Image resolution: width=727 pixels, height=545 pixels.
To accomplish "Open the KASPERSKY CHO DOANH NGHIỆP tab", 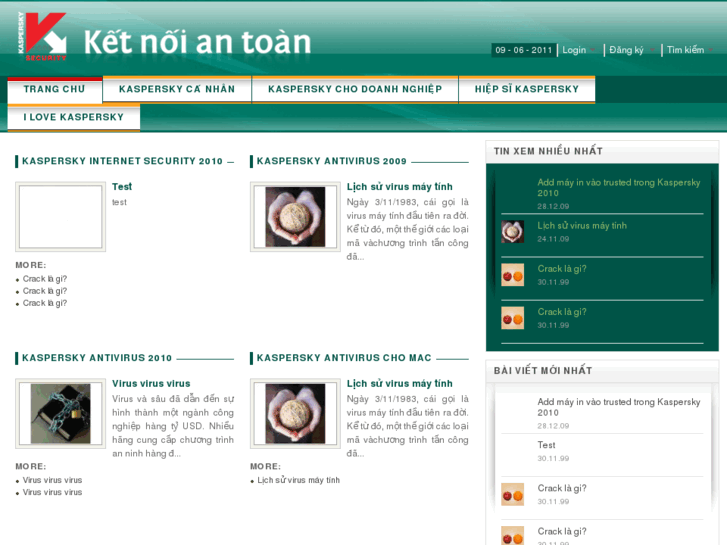I will 355,89.
